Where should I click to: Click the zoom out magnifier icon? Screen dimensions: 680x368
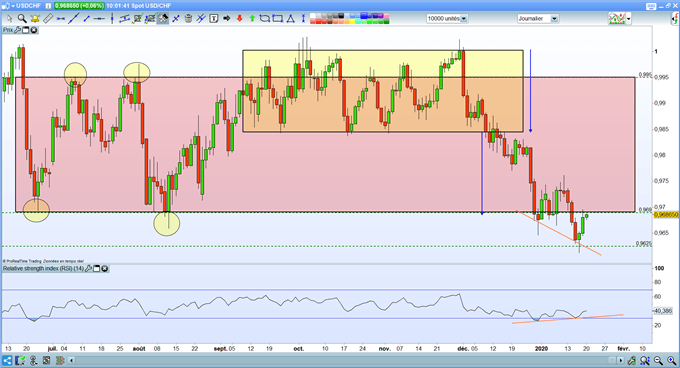[658, 360]
